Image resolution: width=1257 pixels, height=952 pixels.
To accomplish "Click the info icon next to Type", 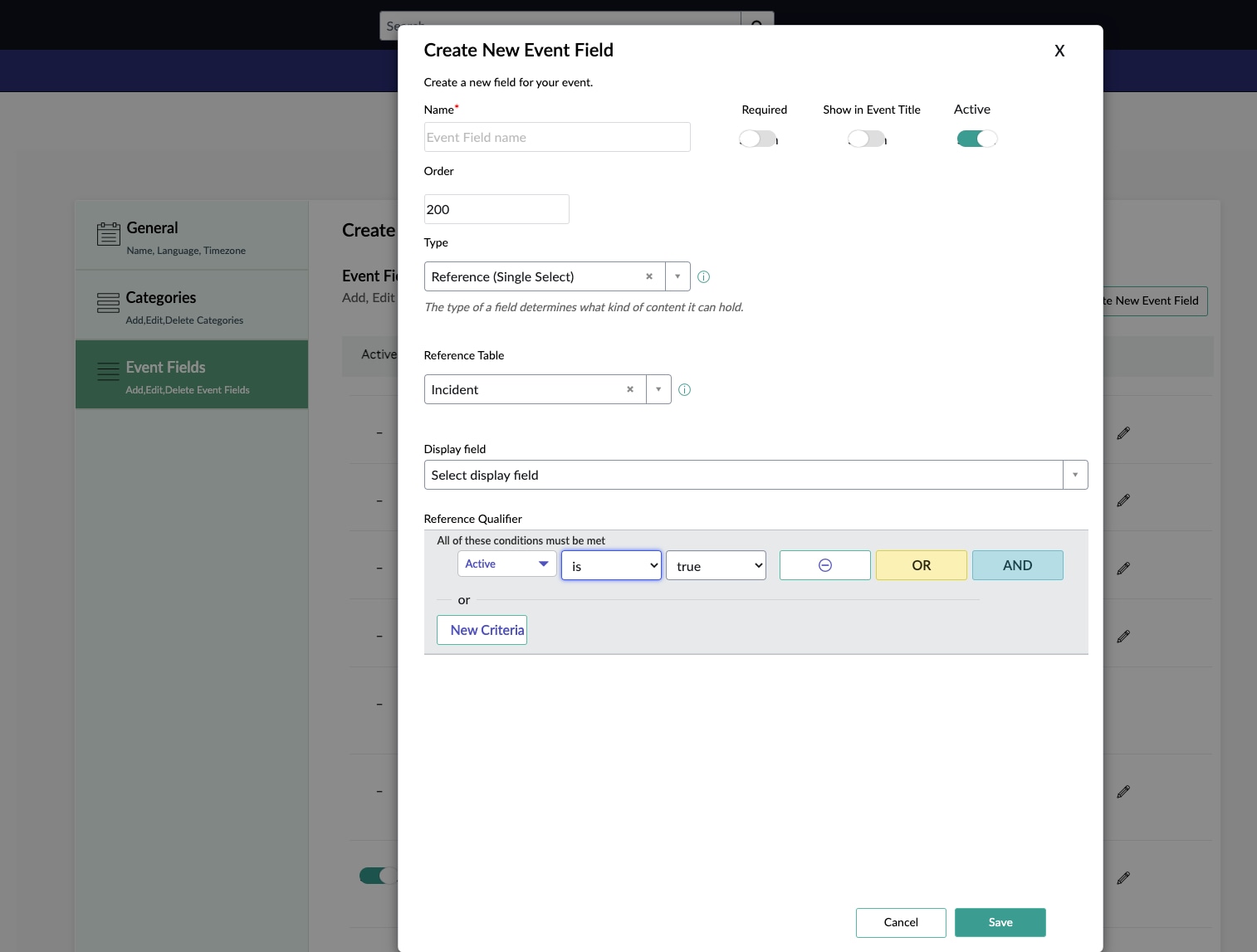I will 703,276.
